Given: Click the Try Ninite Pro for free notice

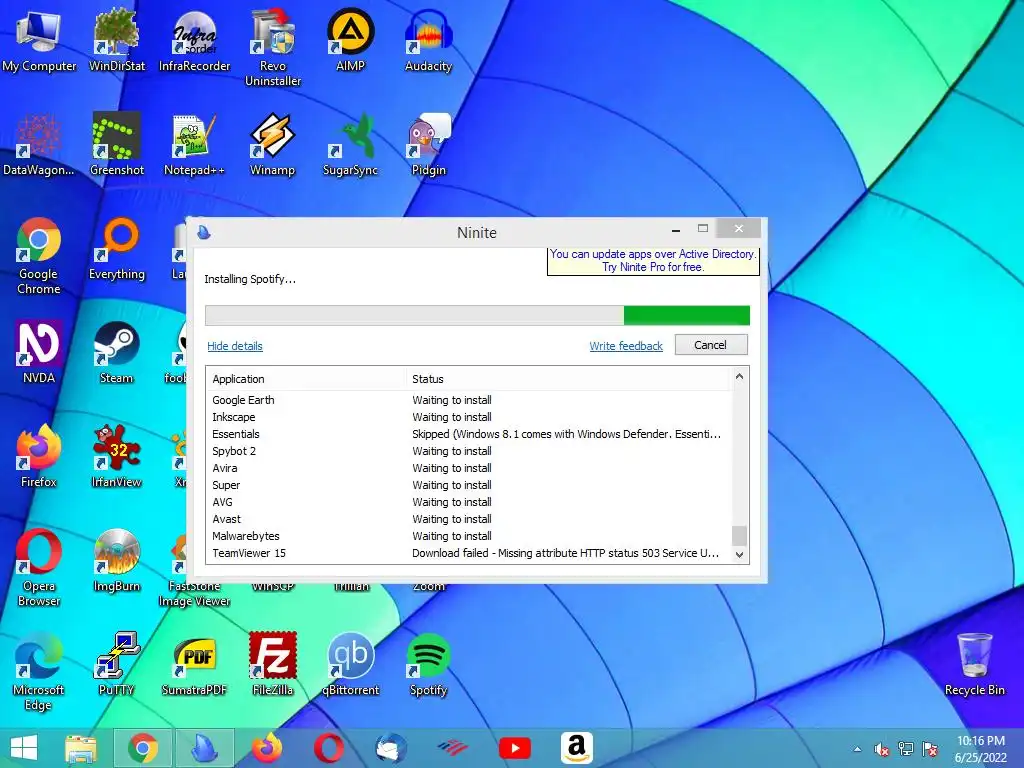Looking at the screenshot, I should 653,261.
